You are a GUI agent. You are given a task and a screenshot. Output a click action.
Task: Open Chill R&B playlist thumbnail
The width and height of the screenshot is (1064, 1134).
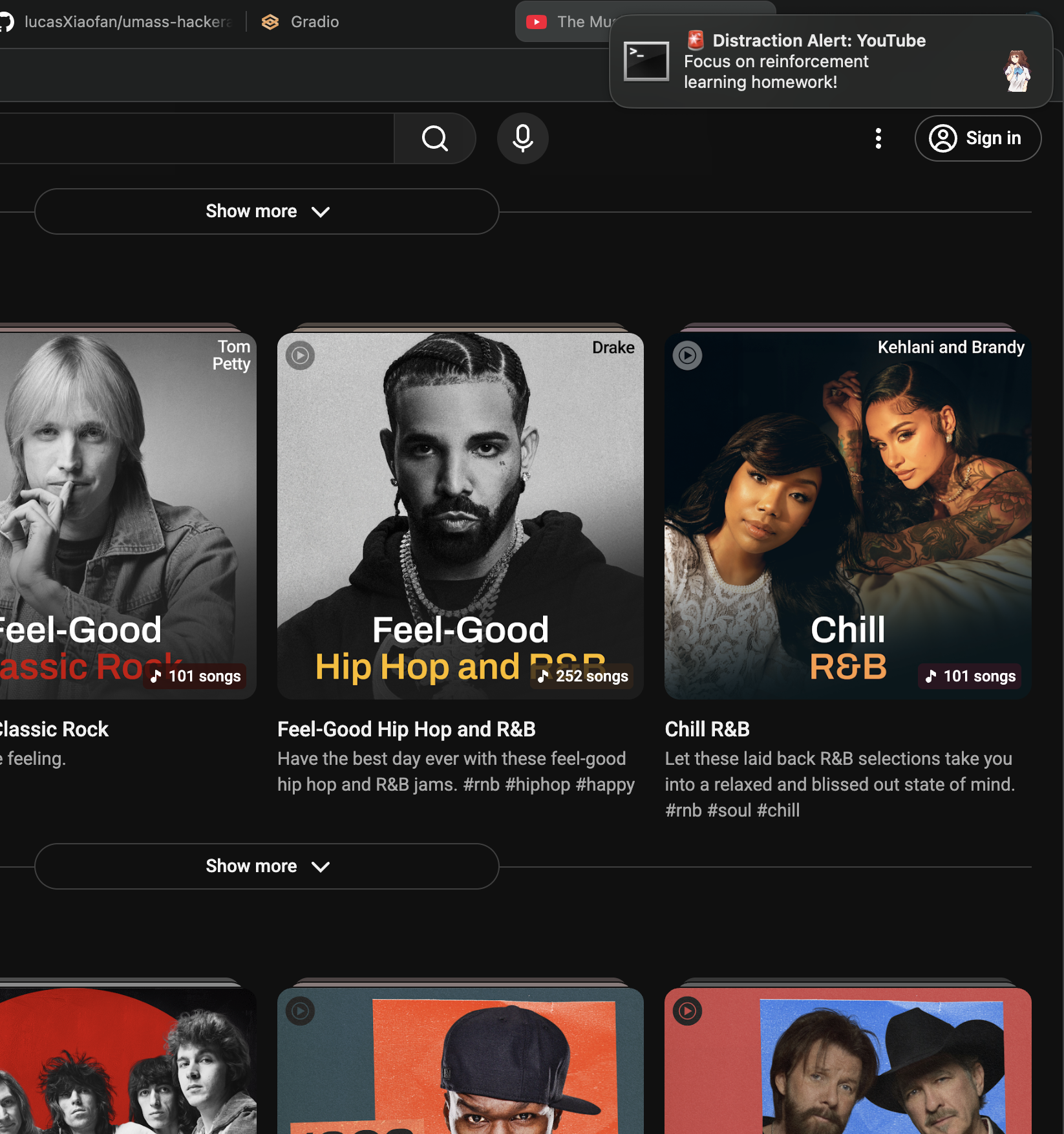coord(847,516)
